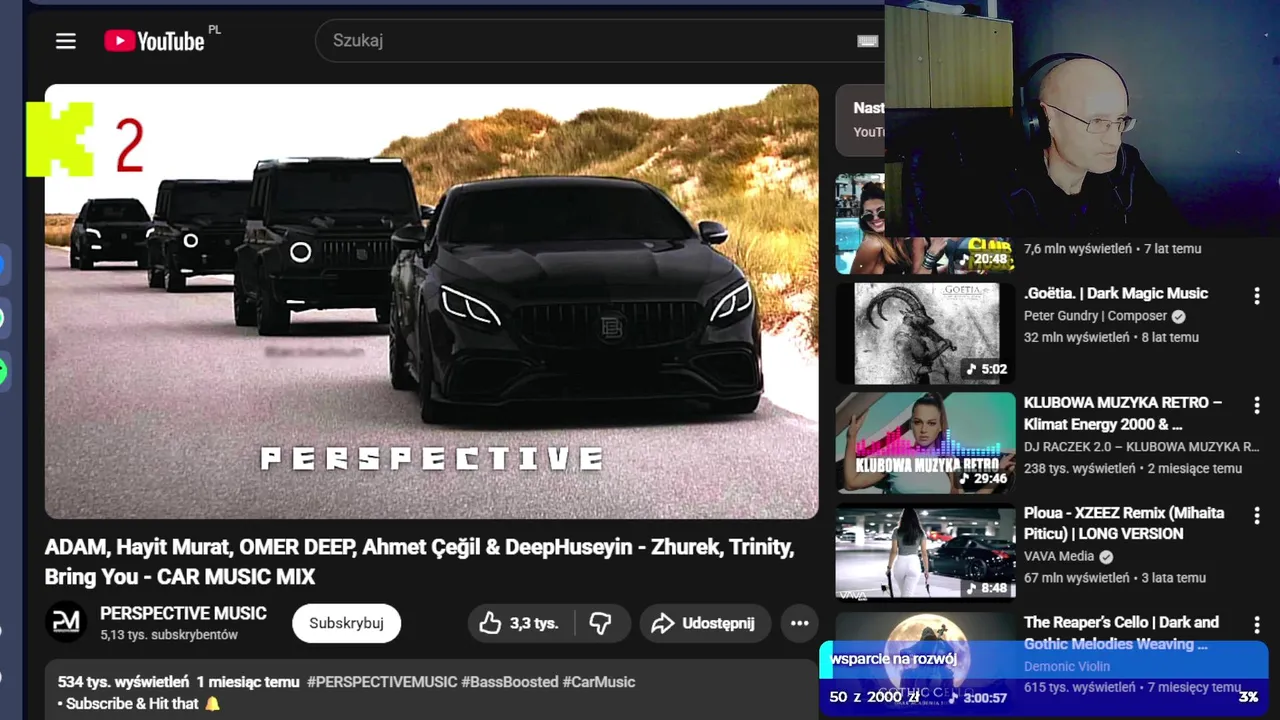Open Ploua - XZEEZ Remix video title

point(1124,523)
